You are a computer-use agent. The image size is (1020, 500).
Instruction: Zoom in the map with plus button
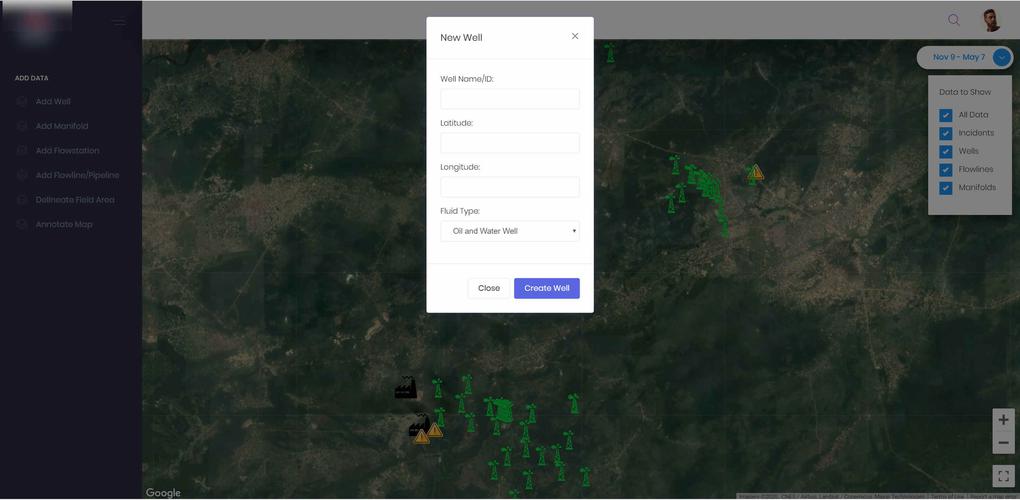[1003, 420]
